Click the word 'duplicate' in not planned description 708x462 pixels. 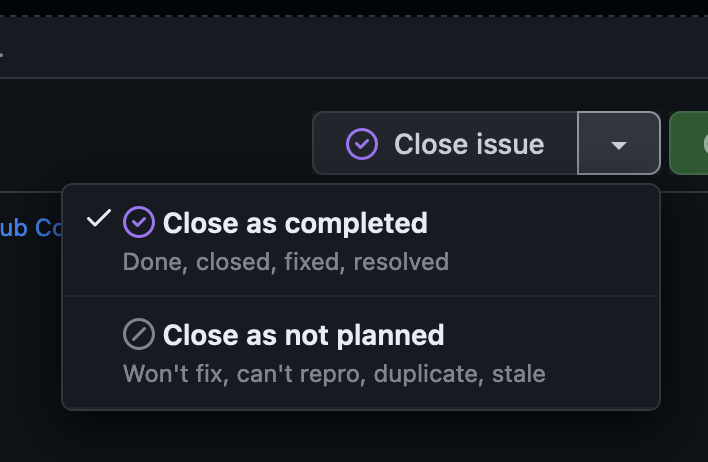(429, 374)
